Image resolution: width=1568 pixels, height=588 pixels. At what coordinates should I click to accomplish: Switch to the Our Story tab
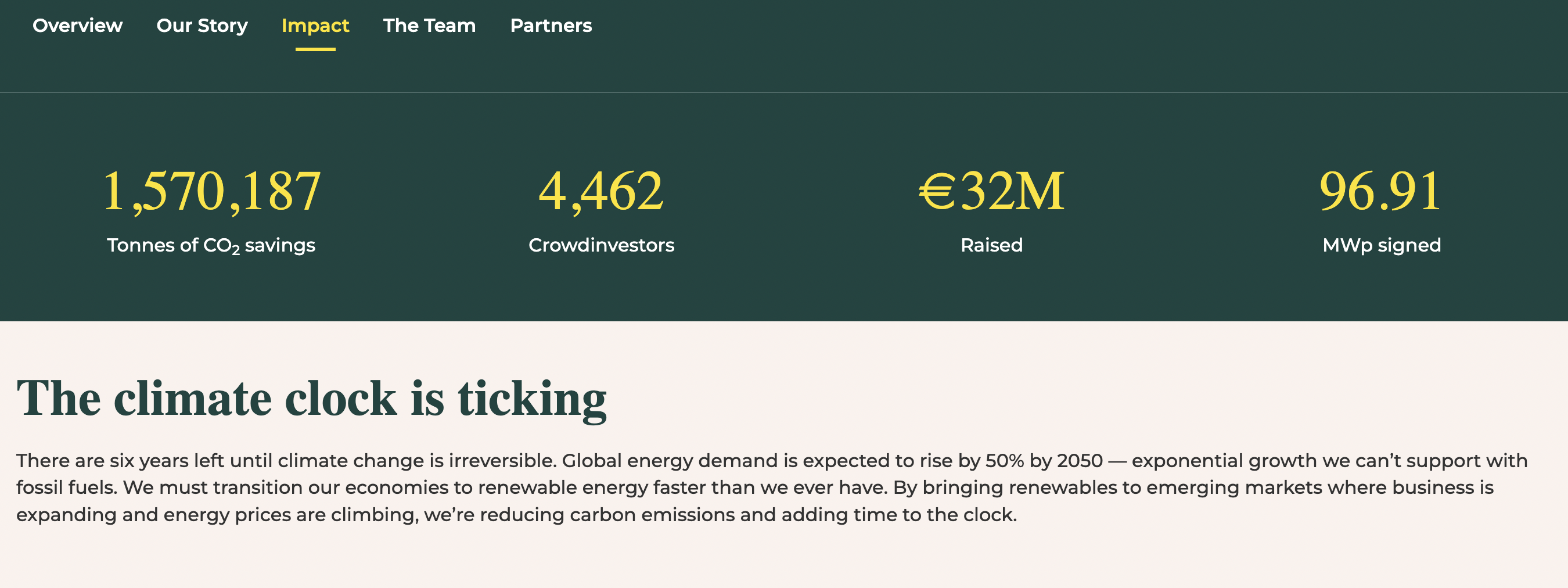point(202,26)
